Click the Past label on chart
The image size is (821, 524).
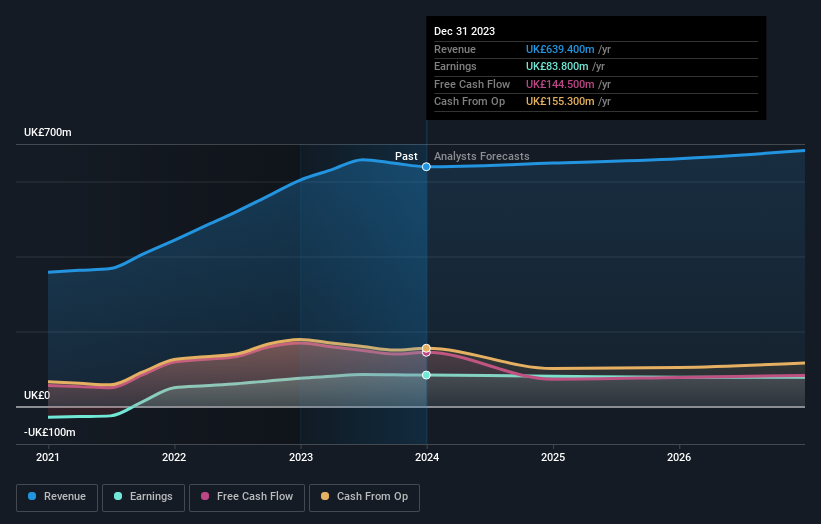point(406,156)
